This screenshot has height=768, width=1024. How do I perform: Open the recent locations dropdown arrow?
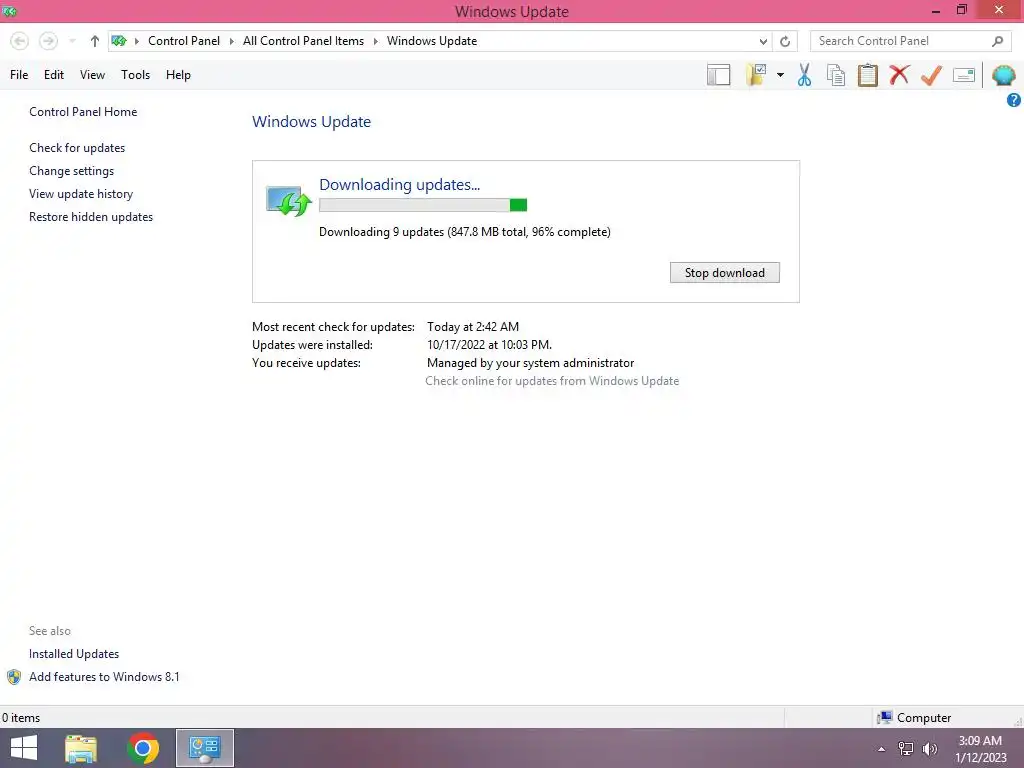[72, 41]
